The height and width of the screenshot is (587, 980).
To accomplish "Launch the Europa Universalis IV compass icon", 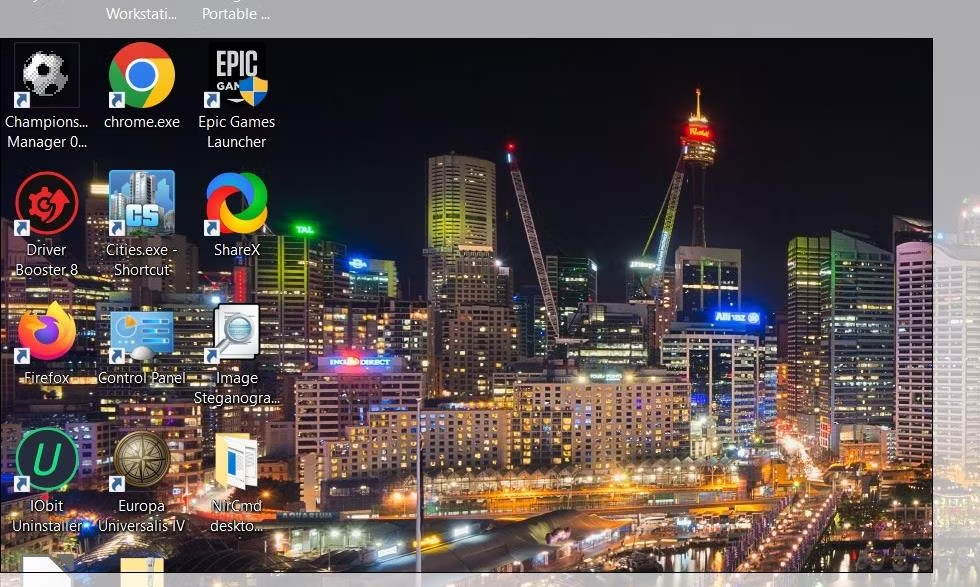I will pos(142,459).
